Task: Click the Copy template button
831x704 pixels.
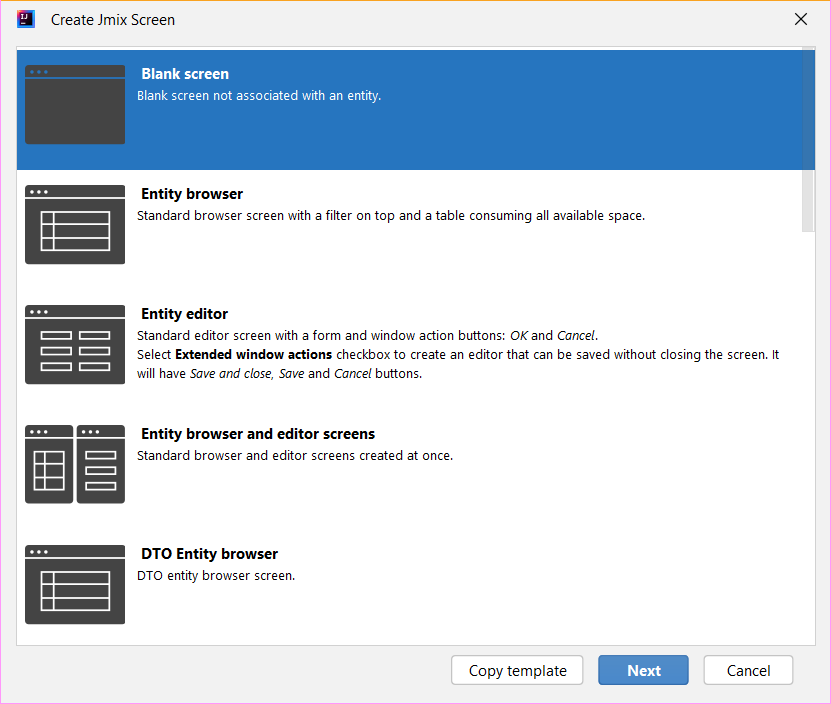Action: coord(517,670)
